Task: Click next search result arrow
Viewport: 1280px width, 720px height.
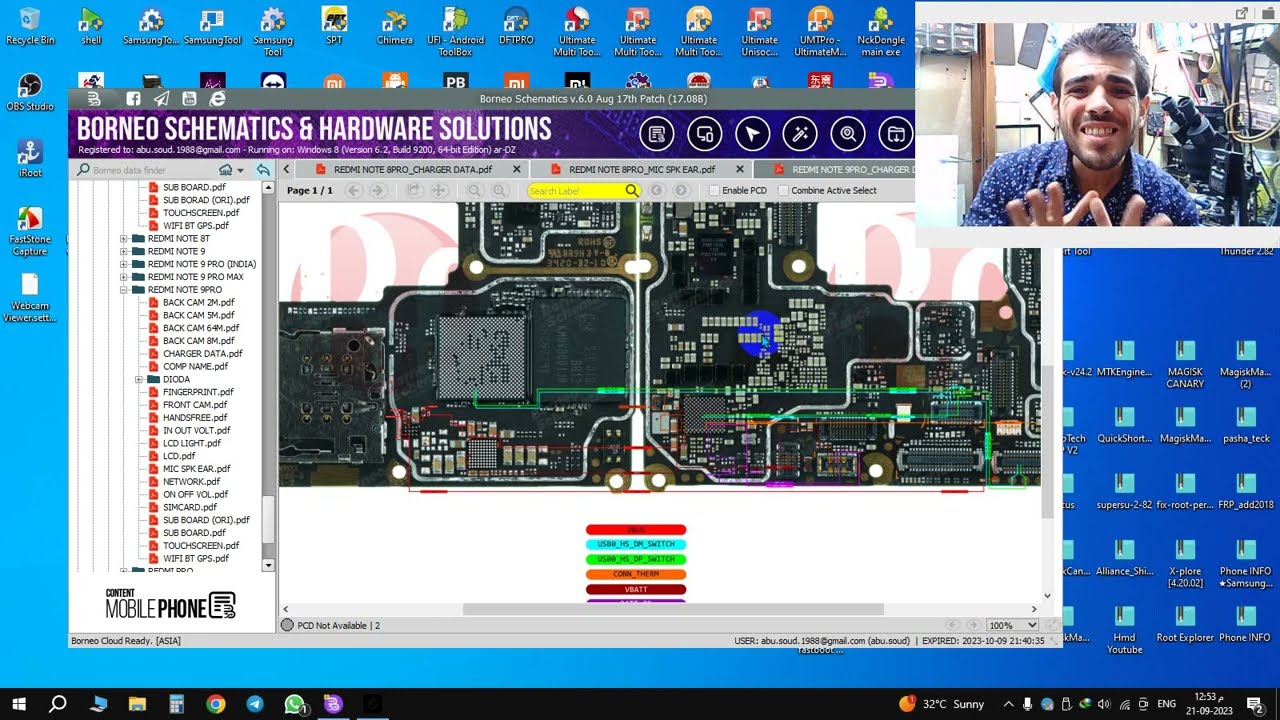Action: [x=681, y=190]
